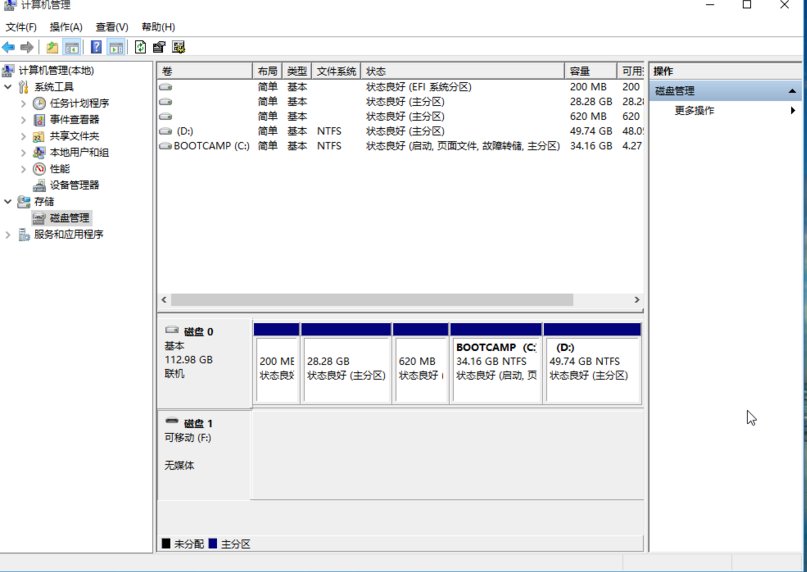Screen dimensions: 807x572
Task: Select 本地用户和组 in the tree
Action: (79, 153)
